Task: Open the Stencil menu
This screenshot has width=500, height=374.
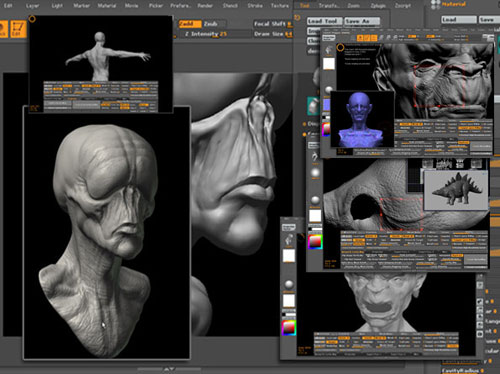Action: [x=230, y=6]
